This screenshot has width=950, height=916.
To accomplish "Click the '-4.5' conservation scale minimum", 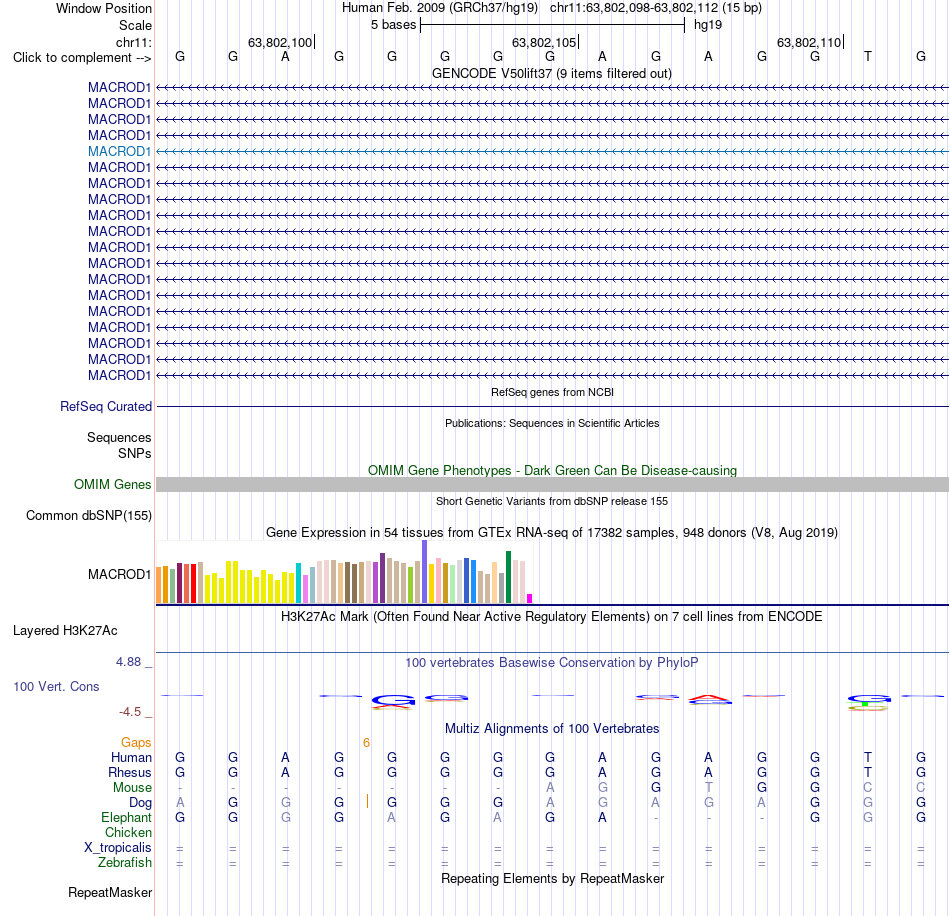I will coord(130,712).
